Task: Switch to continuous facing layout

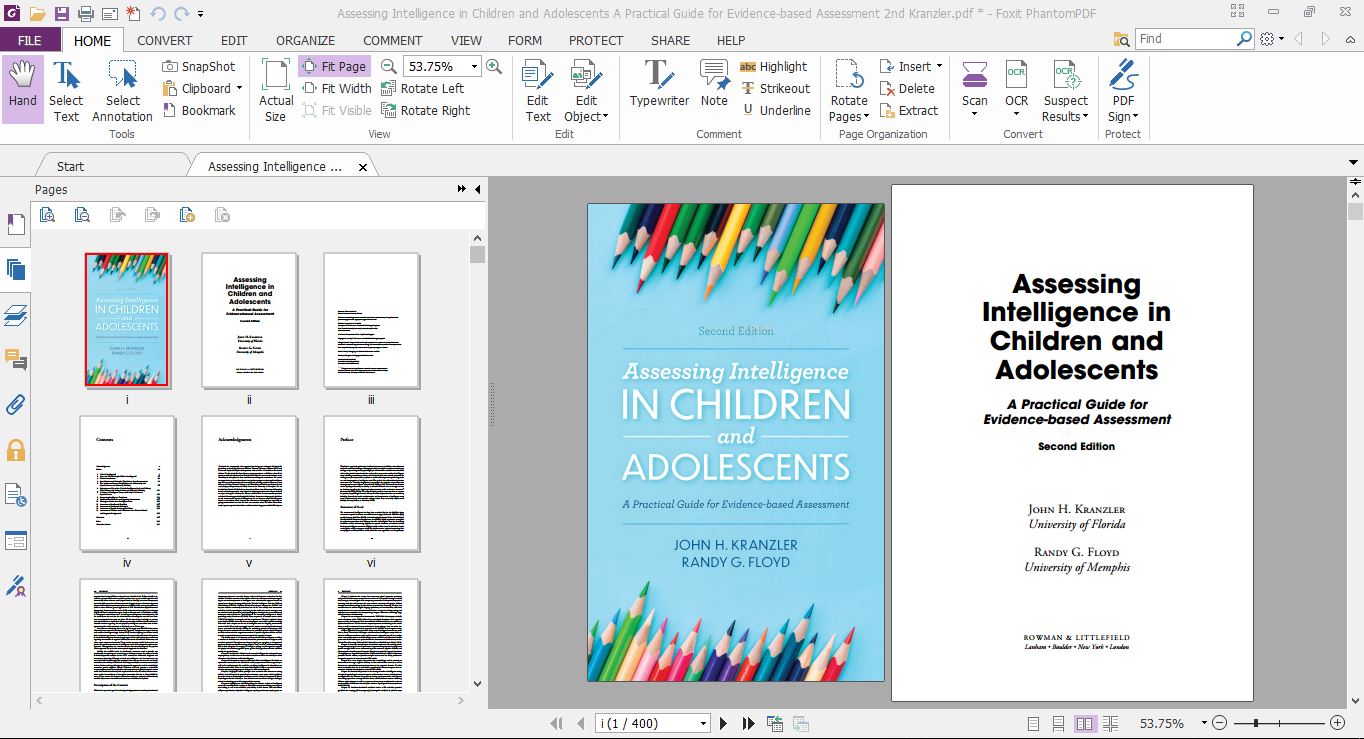Action: [1110, 723]
